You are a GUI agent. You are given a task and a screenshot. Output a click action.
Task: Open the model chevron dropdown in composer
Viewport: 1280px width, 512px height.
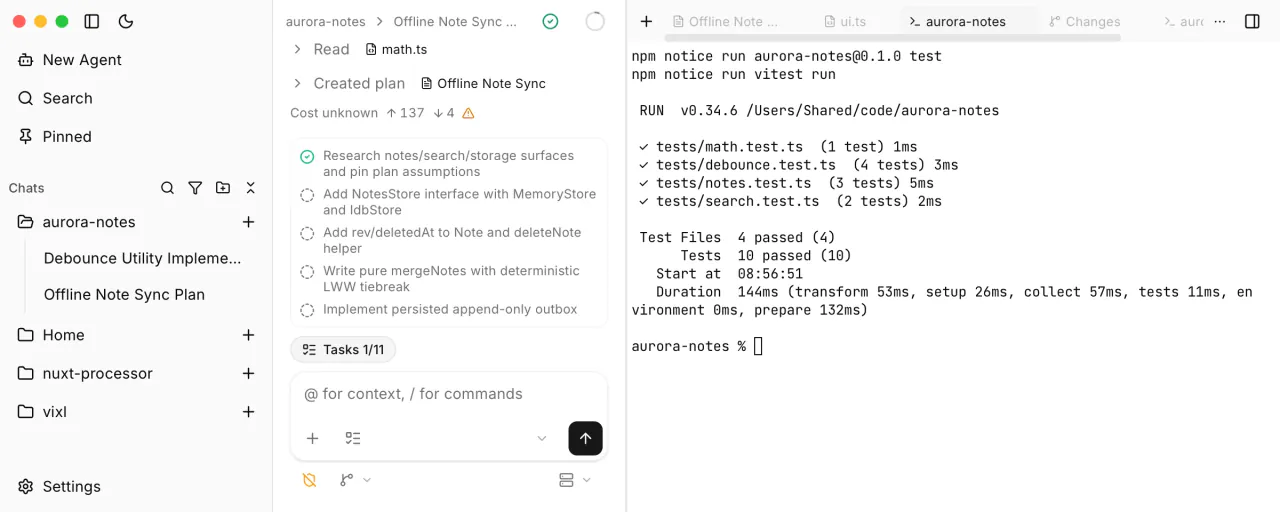(542, 438)
